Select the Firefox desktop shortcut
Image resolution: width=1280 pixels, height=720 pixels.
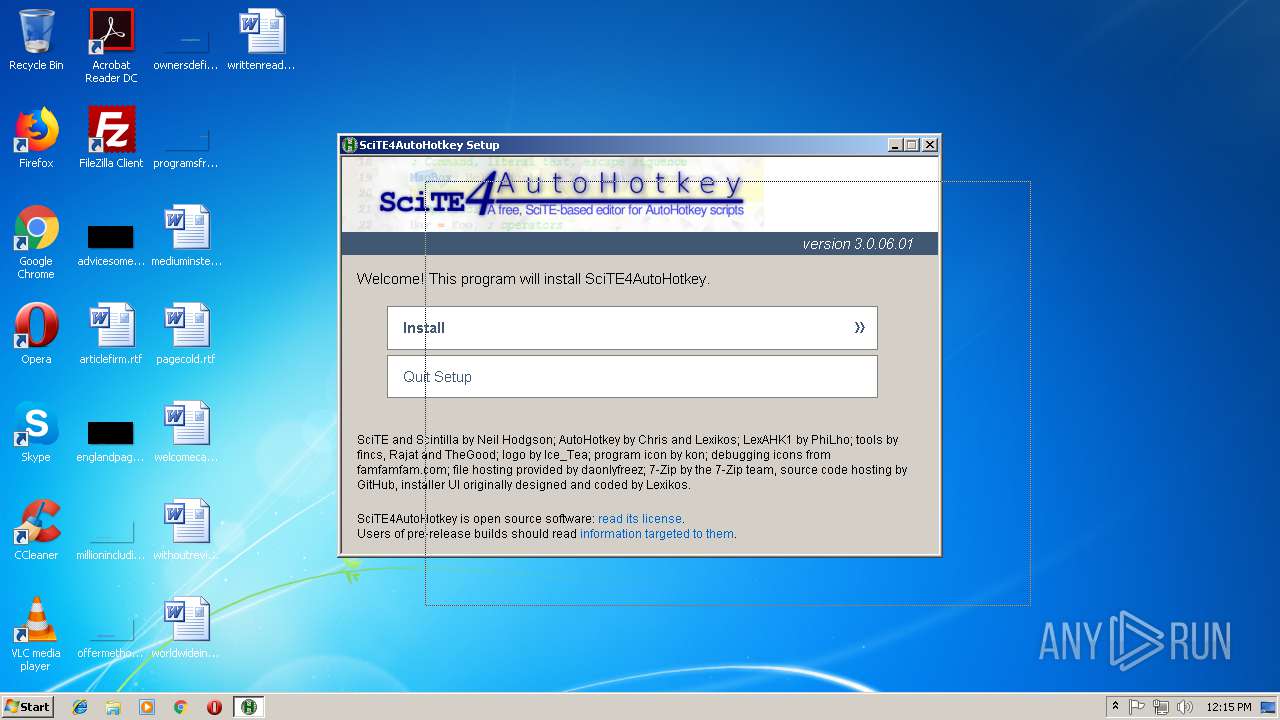pyautogui.click(x=36, y=138)
